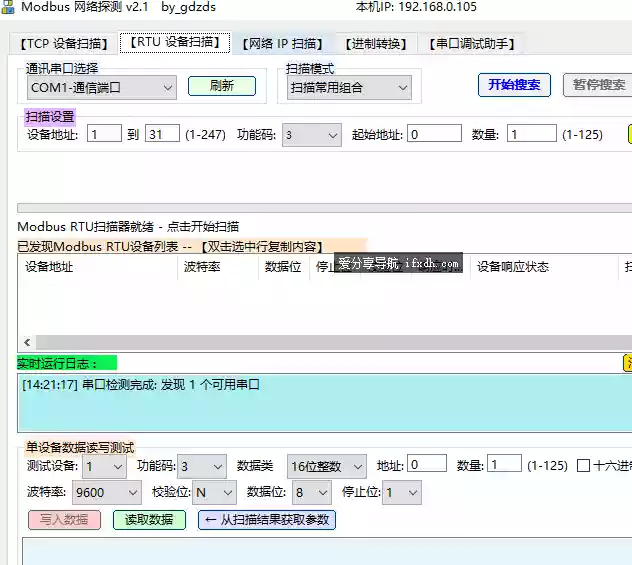Click the 暂停搜索 pause button

(x=598, y=85)
